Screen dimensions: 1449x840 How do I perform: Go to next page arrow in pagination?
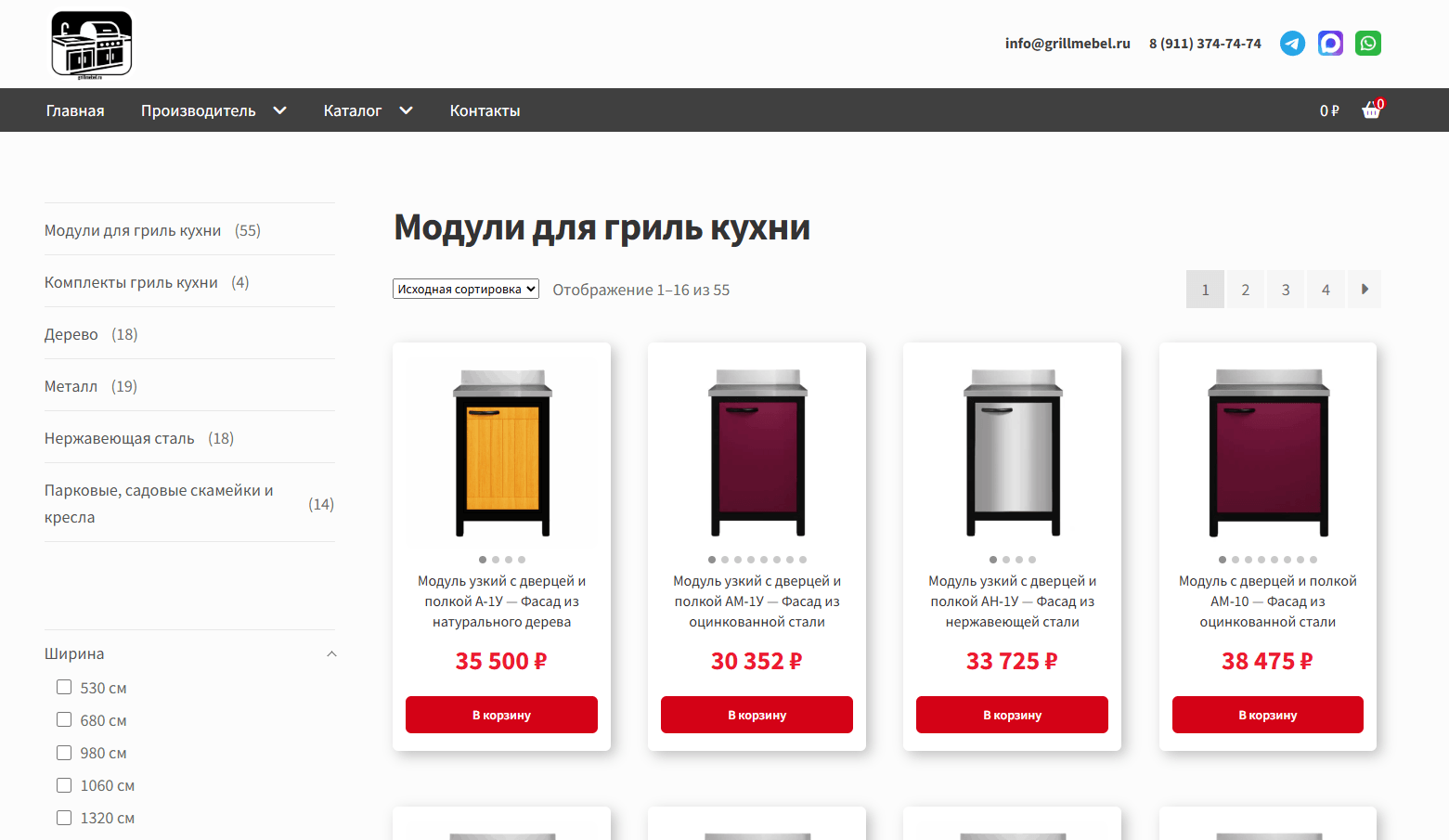1365,290
